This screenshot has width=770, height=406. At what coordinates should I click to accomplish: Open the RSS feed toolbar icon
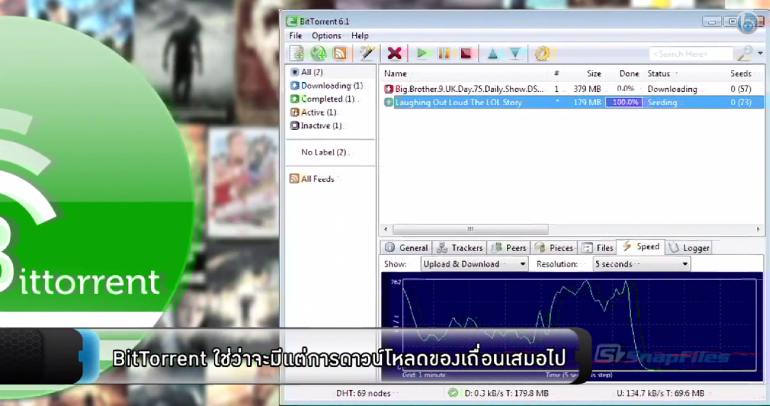339,53
